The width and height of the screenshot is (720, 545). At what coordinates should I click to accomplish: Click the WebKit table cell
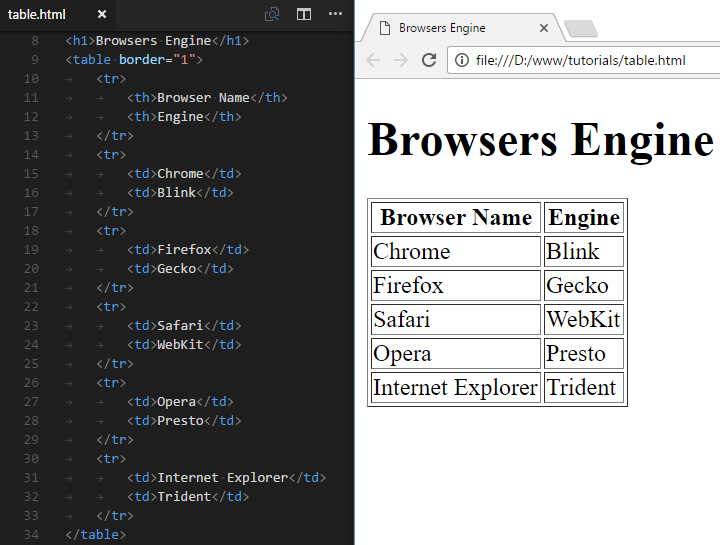click(x=584, y=319)
